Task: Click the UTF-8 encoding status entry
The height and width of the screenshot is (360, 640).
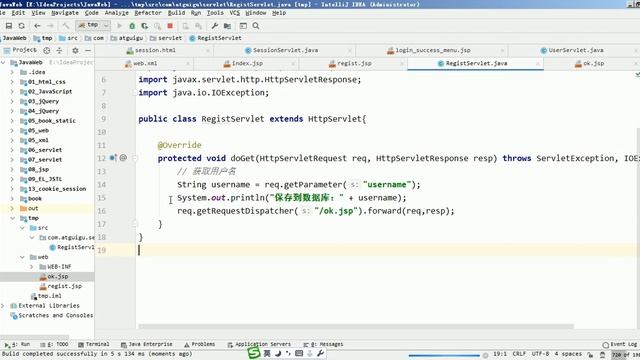Action: tap(540, 354)
